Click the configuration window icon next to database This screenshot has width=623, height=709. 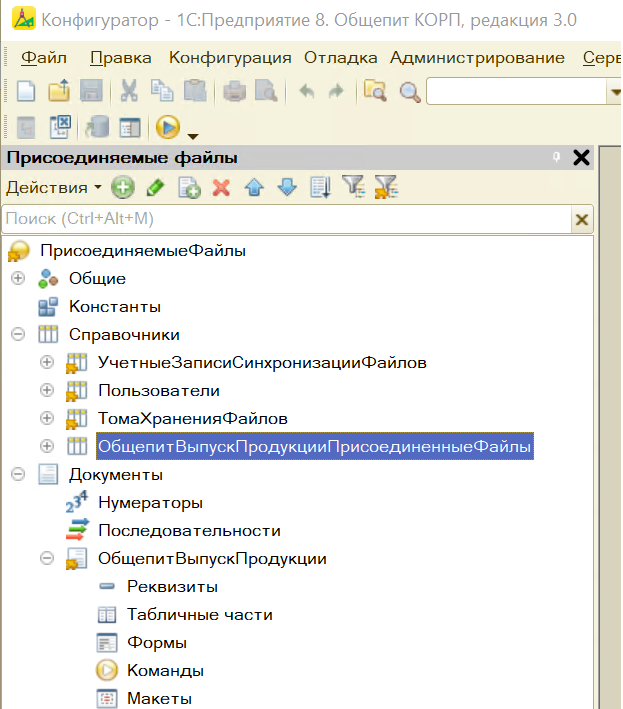tap(130, 128)
